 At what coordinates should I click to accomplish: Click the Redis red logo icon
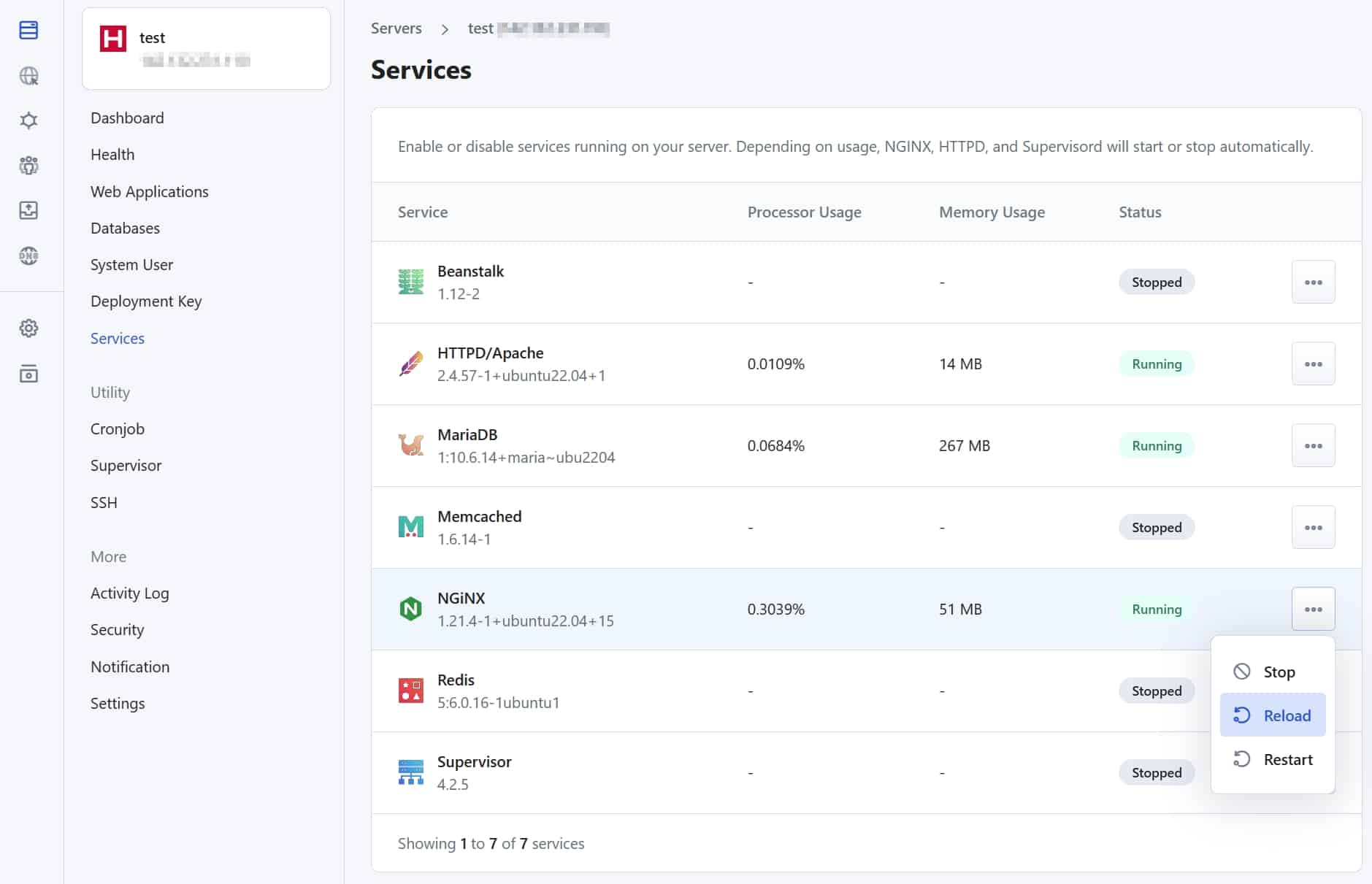coord(410,691)
